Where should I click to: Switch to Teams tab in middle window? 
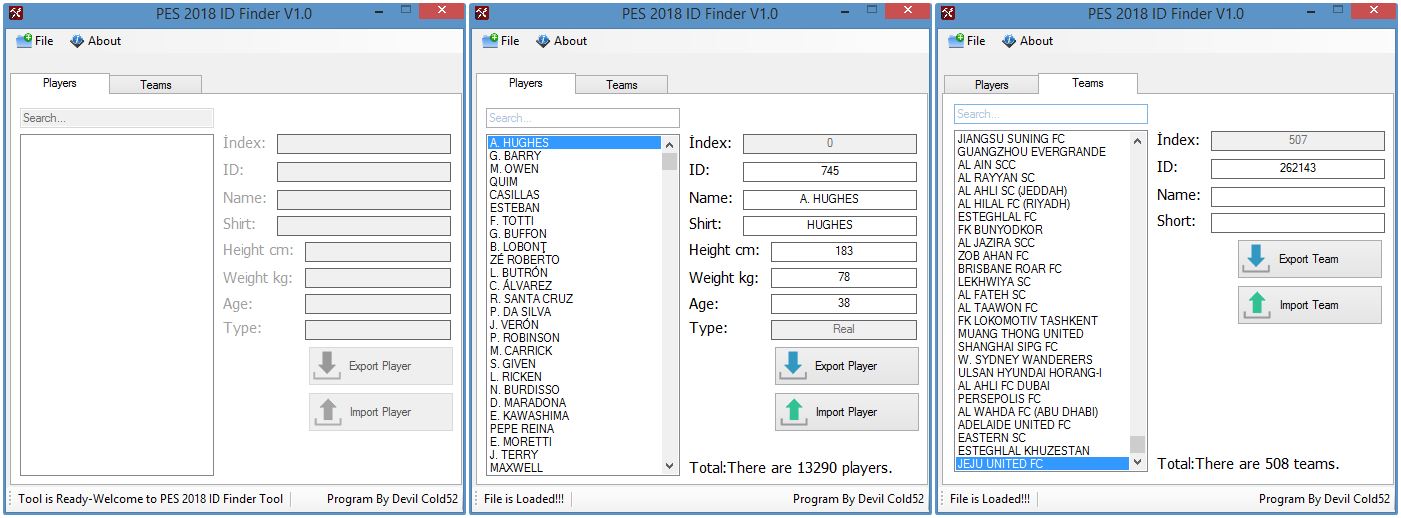(x=621, y=85)
